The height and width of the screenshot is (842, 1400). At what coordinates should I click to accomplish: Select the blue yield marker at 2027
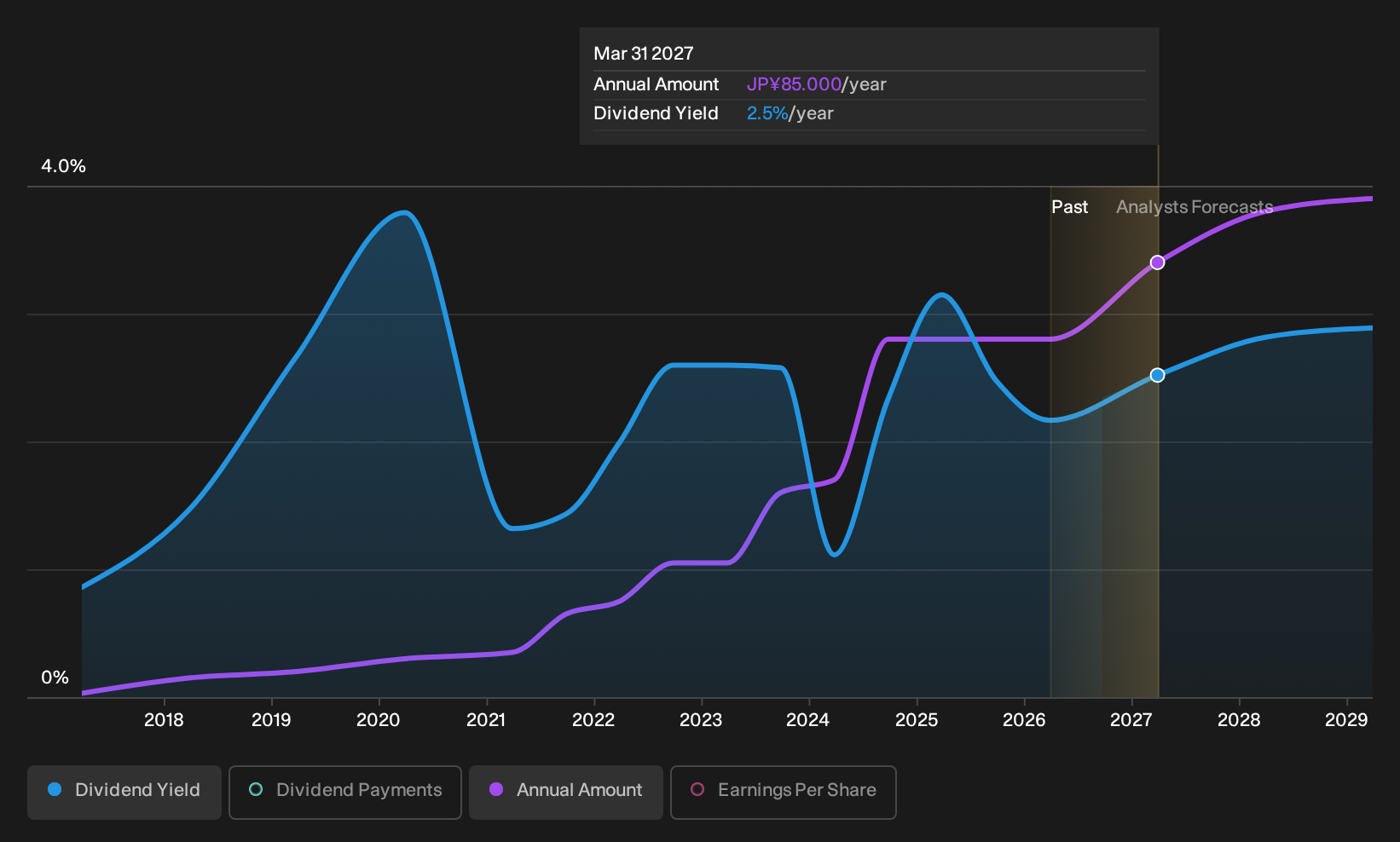(x=1157, y=375)
